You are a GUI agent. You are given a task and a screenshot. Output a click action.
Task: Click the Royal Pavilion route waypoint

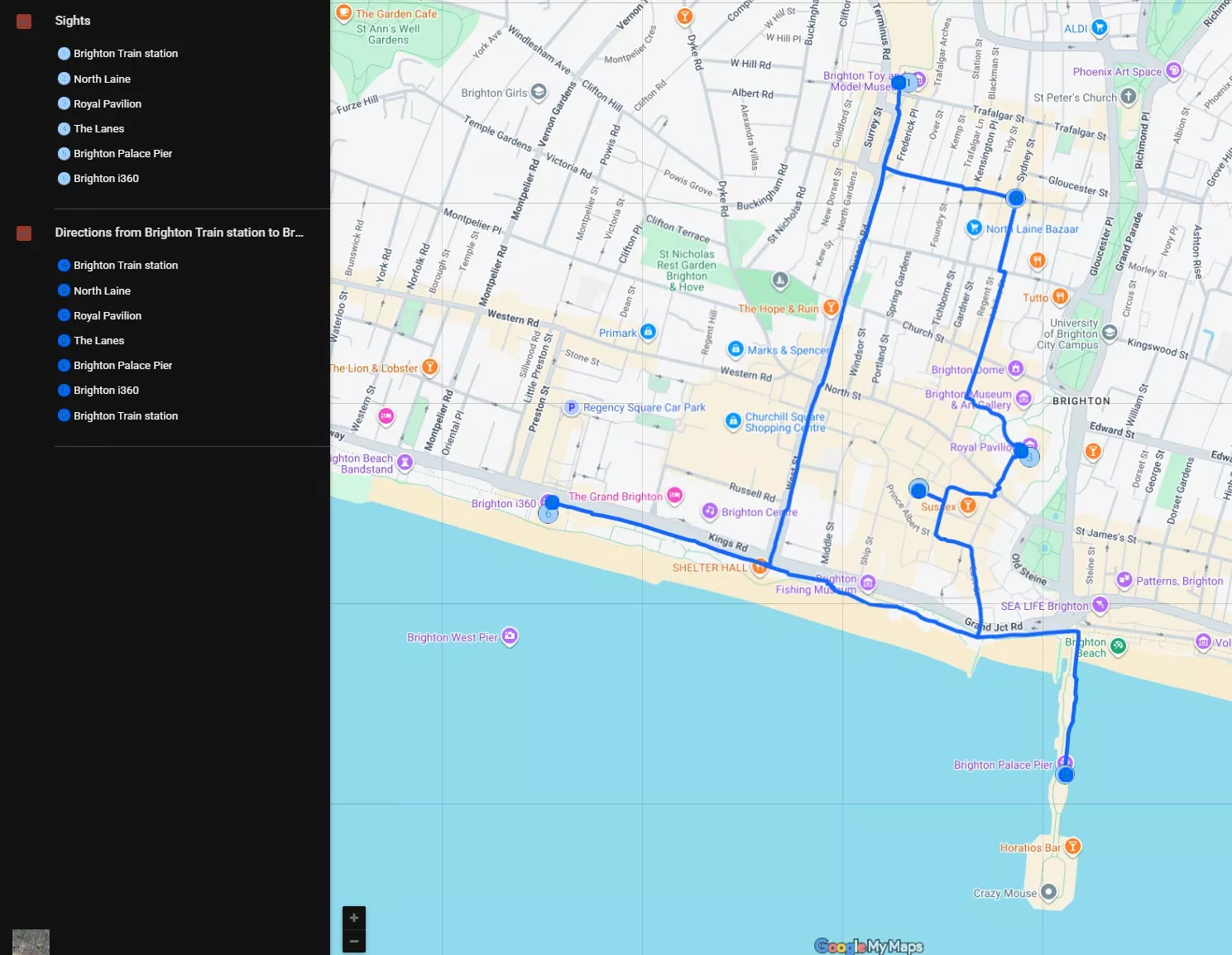1022,451
